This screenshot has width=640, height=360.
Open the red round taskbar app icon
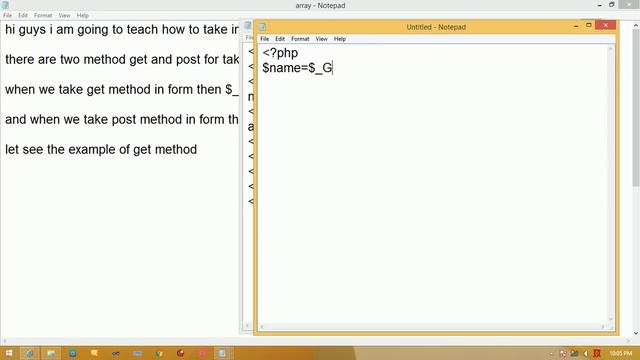[180, 353]
